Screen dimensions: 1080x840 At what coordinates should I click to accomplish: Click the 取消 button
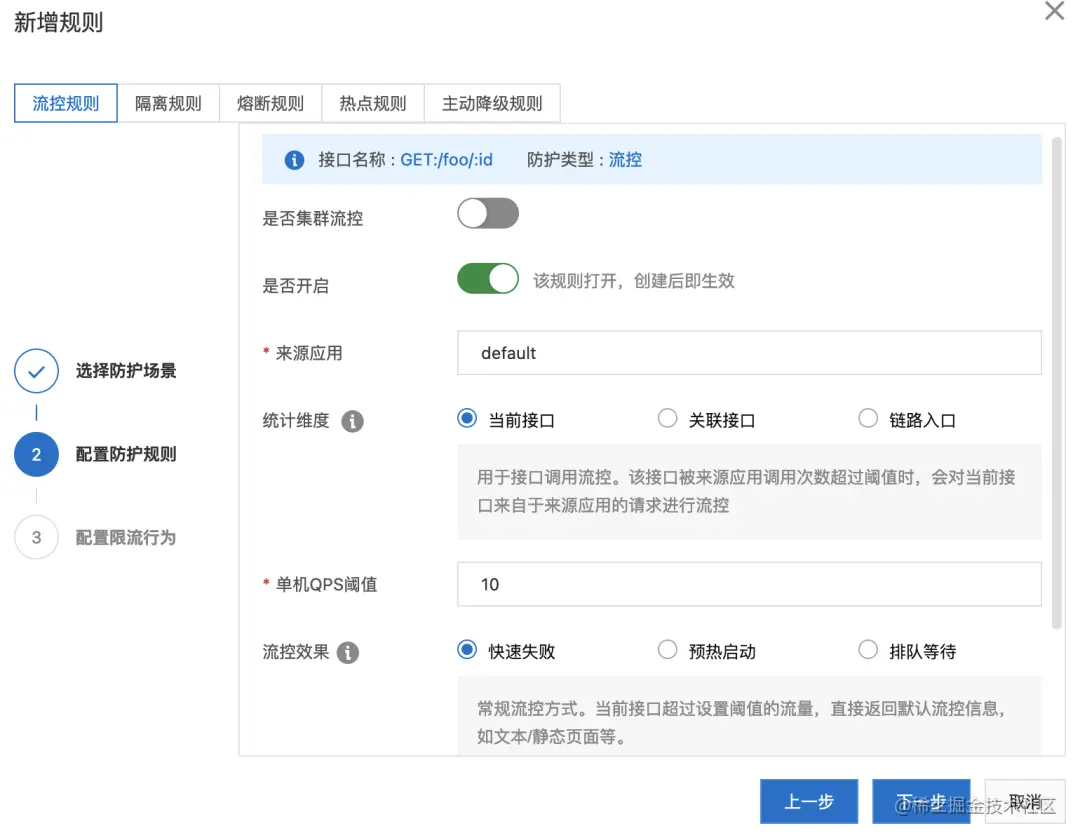[x=1025, y=802]
